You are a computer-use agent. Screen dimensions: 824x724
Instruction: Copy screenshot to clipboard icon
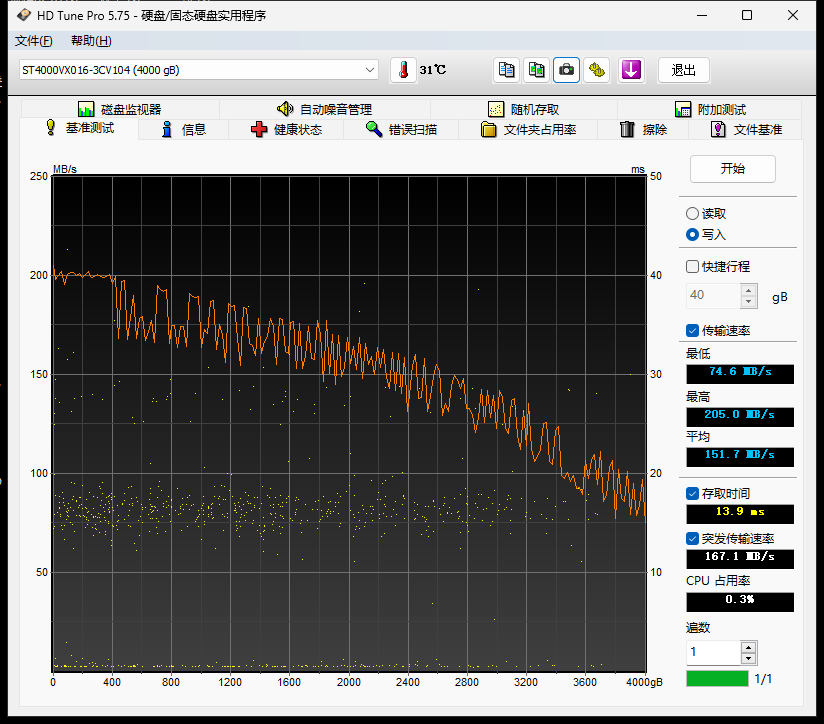(x=536, y=70)
